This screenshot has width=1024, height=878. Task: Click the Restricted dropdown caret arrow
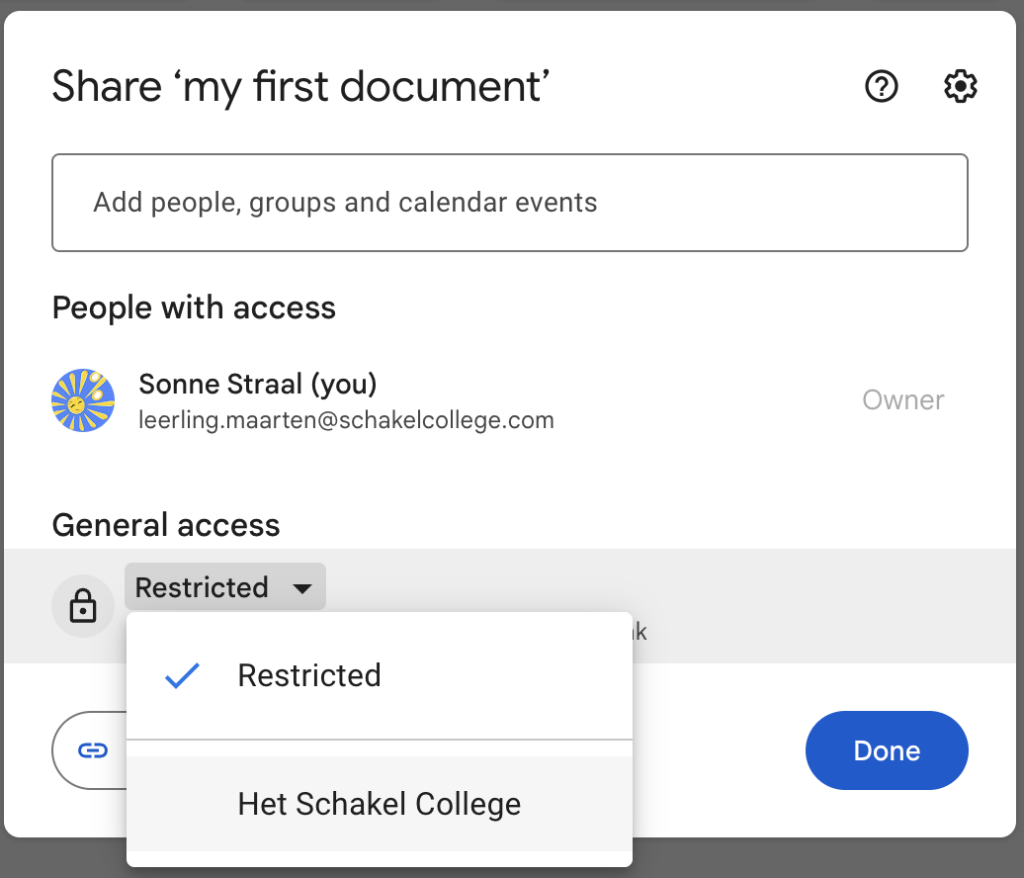[x=302, y=588]
